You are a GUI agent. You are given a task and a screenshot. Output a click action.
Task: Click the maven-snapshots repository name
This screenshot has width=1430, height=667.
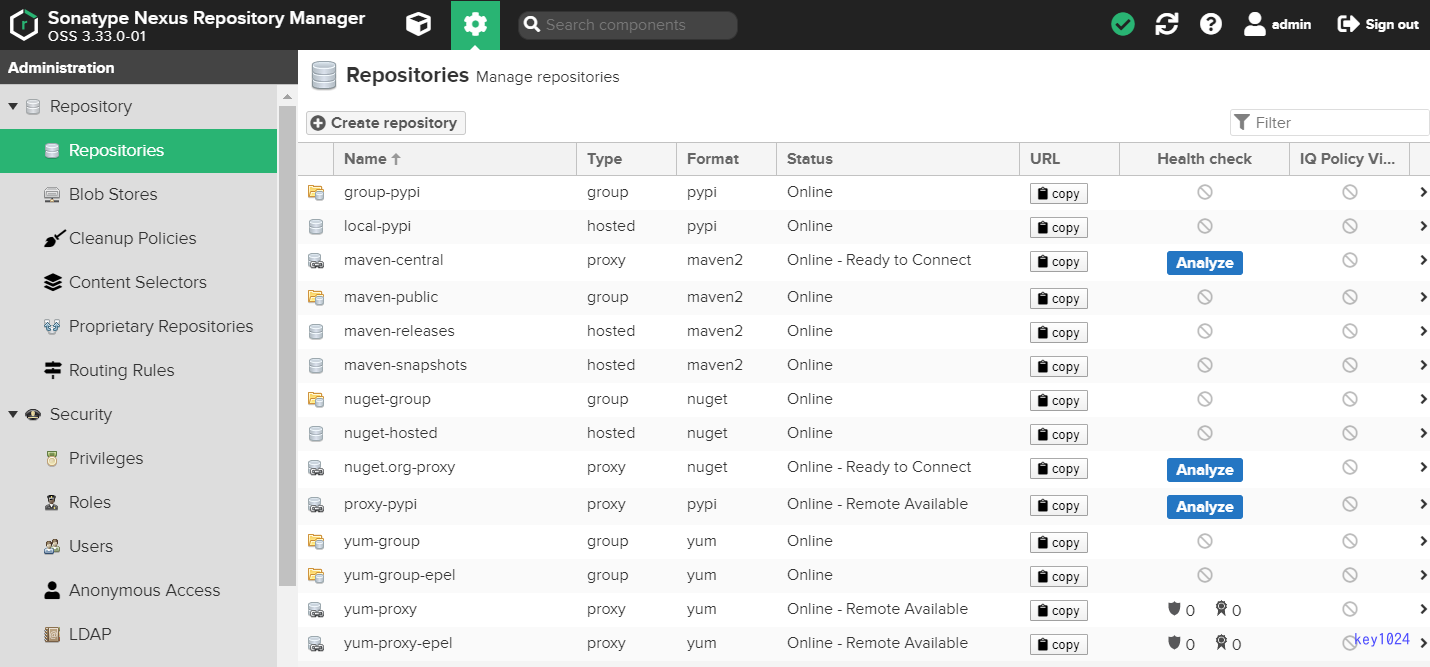(x=405, y=365)
